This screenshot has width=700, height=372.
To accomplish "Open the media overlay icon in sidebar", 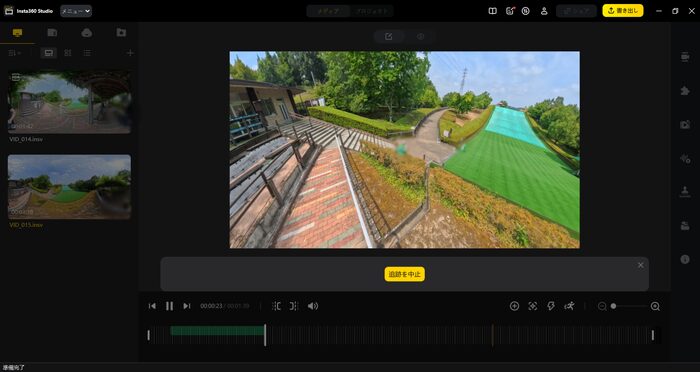I will 685,226.
